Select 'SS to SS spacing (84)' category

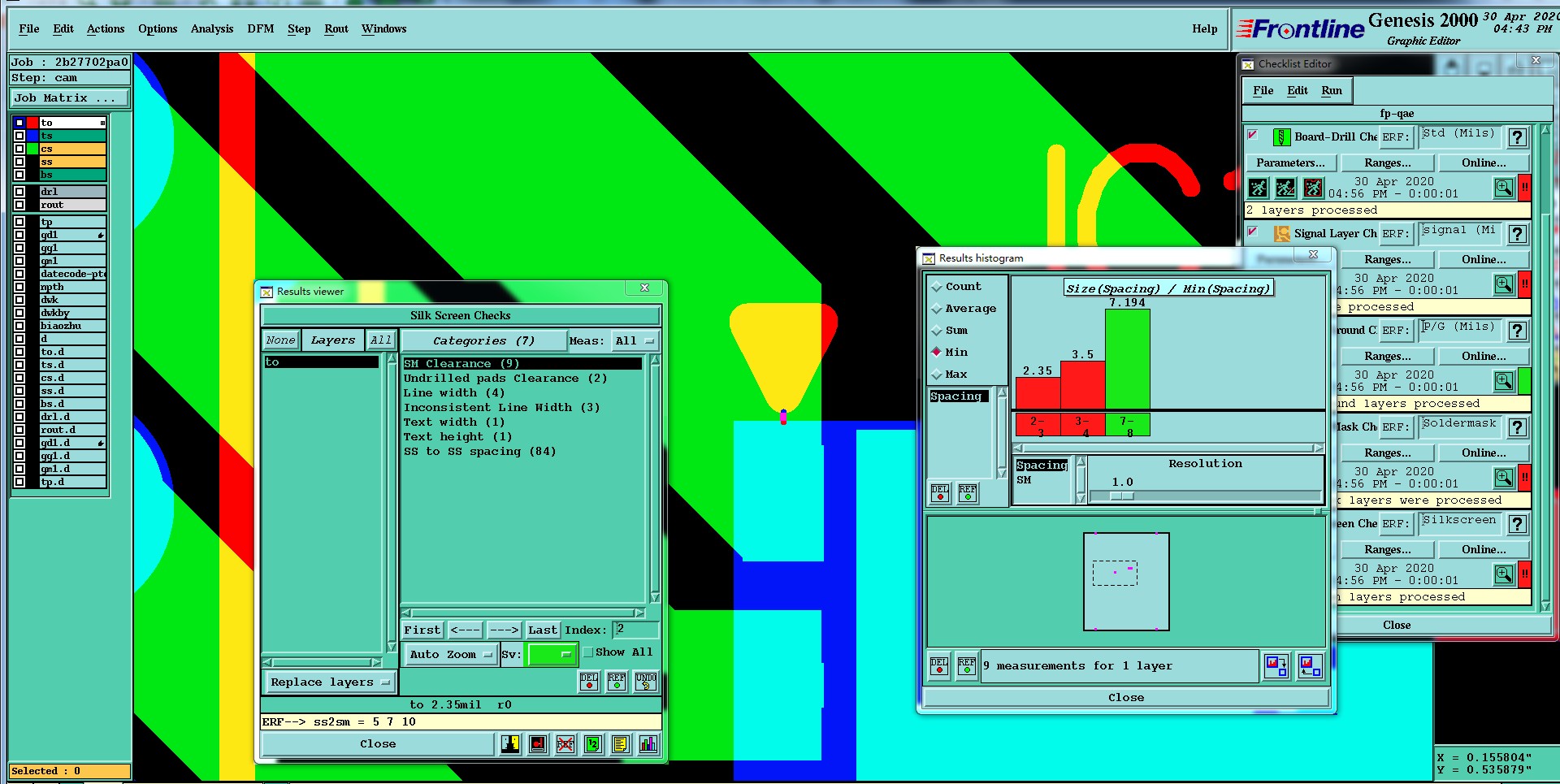[x=480, y=452]
